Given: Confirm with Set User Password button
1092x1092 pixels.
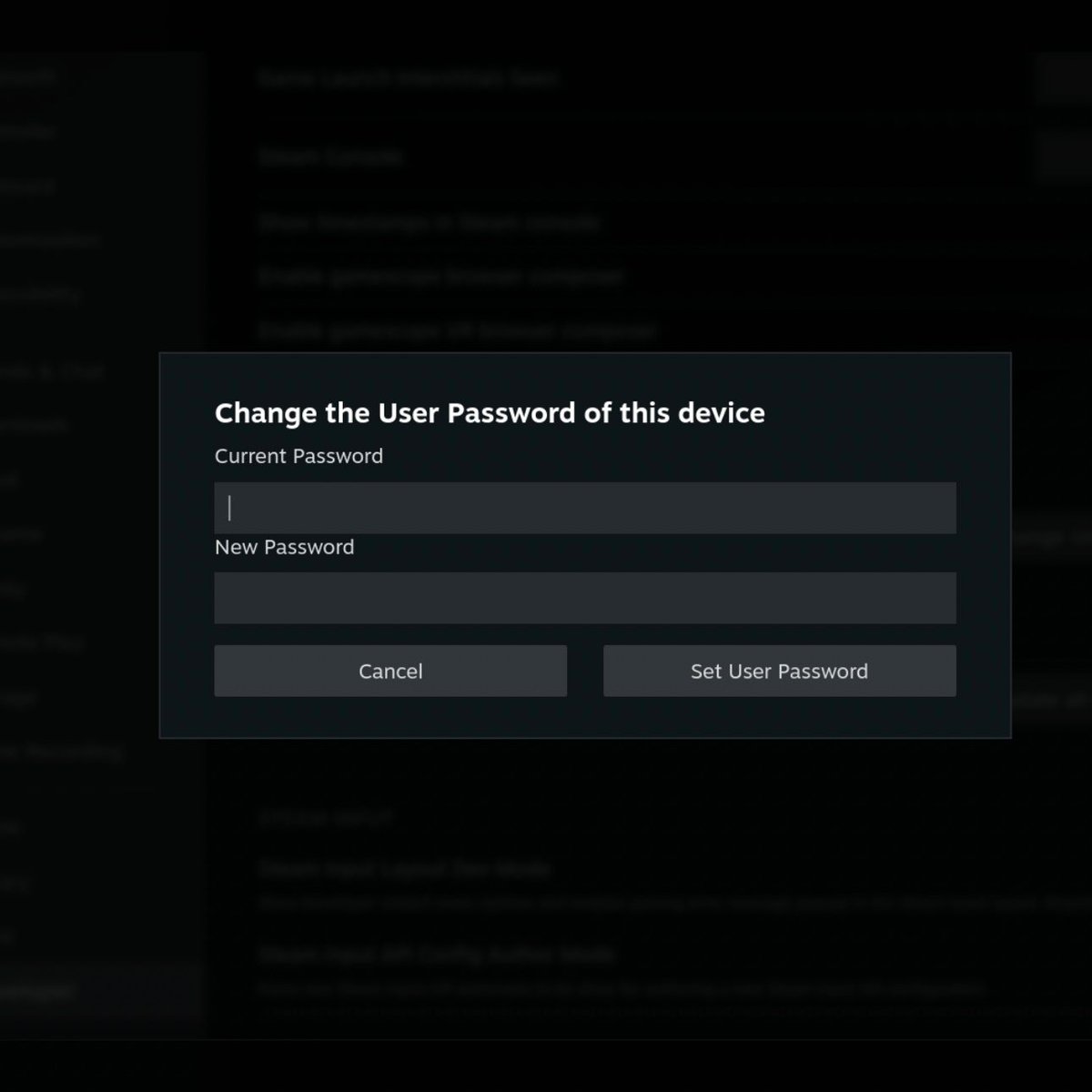Looking at the screenshot, I should tap(780, 671).
